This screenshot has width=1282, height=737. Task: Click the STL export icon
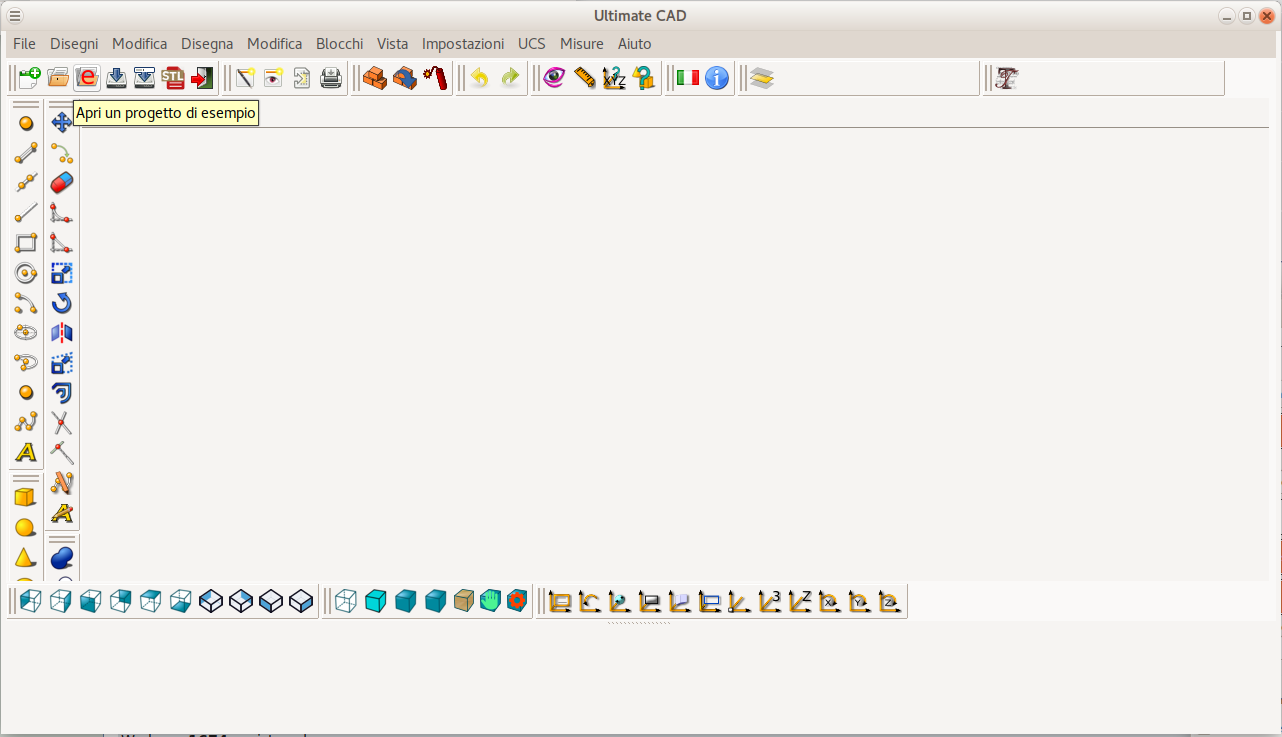tap(173, 78)
